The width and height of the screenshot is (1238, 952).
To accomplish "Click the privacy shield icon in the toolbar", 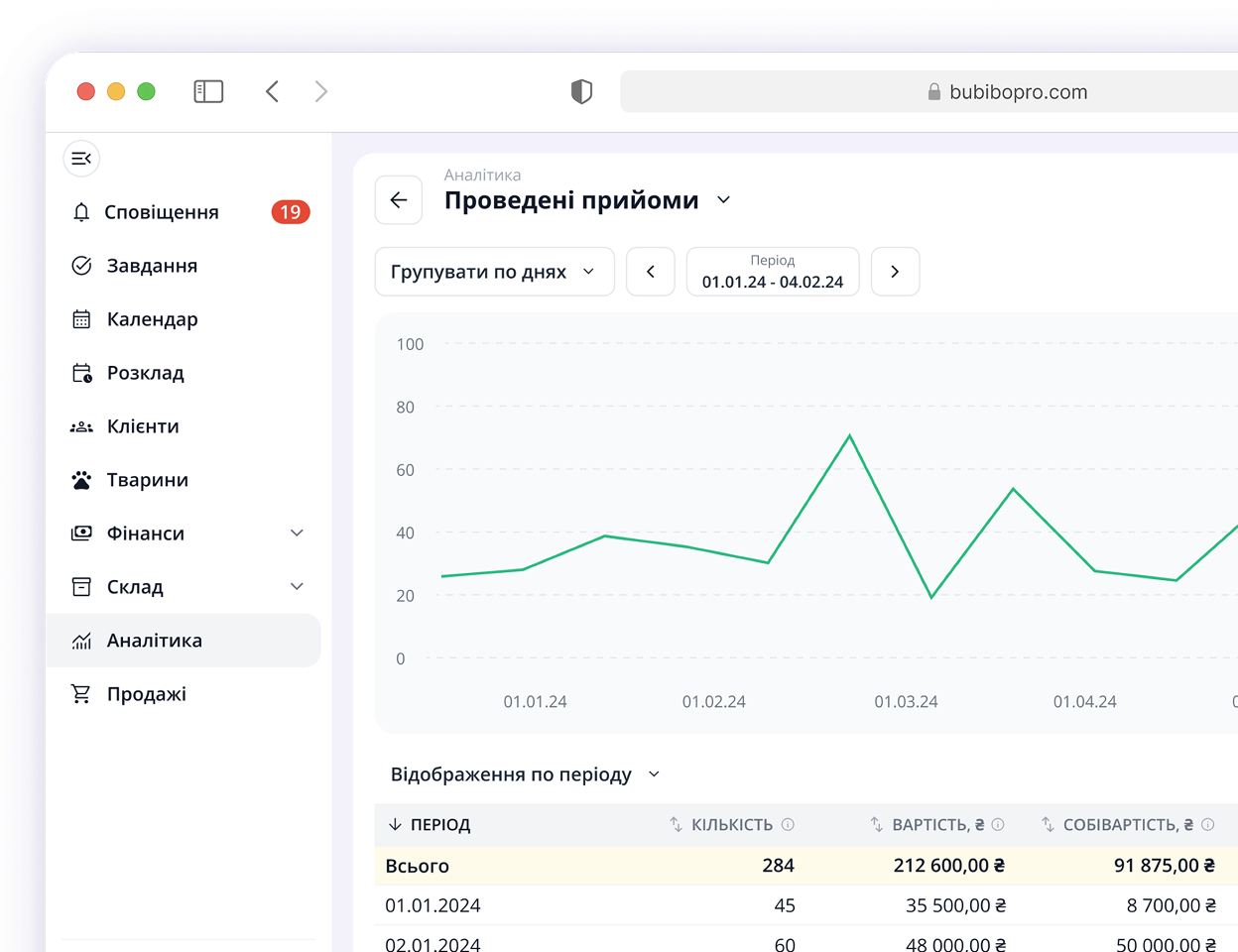I will pos(581,92).
